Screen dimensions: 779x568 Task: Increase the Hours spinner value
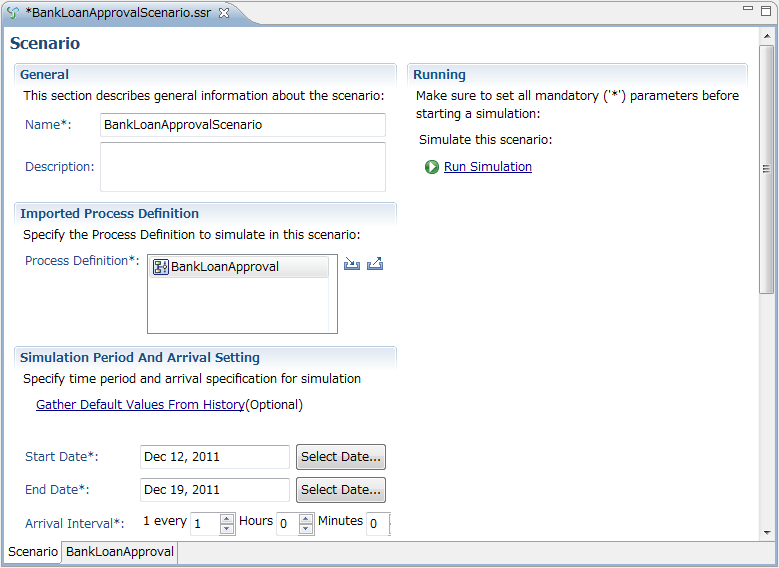coord(306,519)
